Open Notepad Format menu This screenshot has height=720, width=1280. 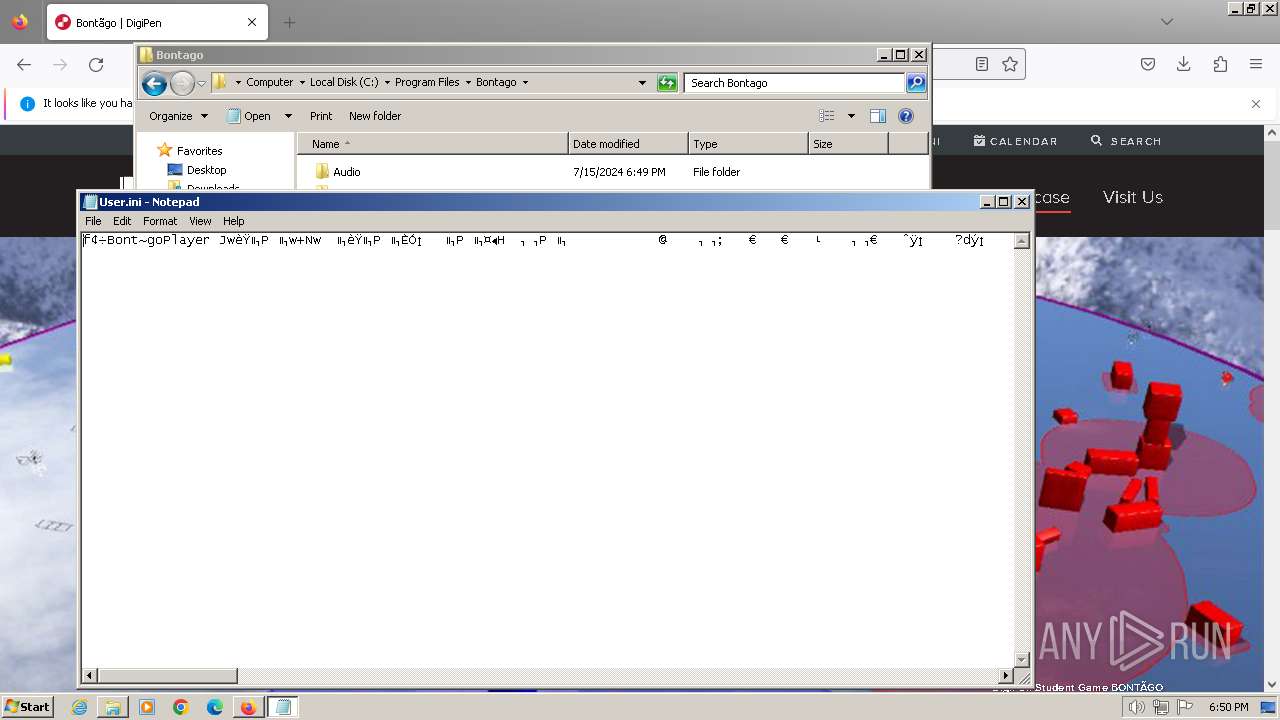pyautogui.click(x=160, y=221)
